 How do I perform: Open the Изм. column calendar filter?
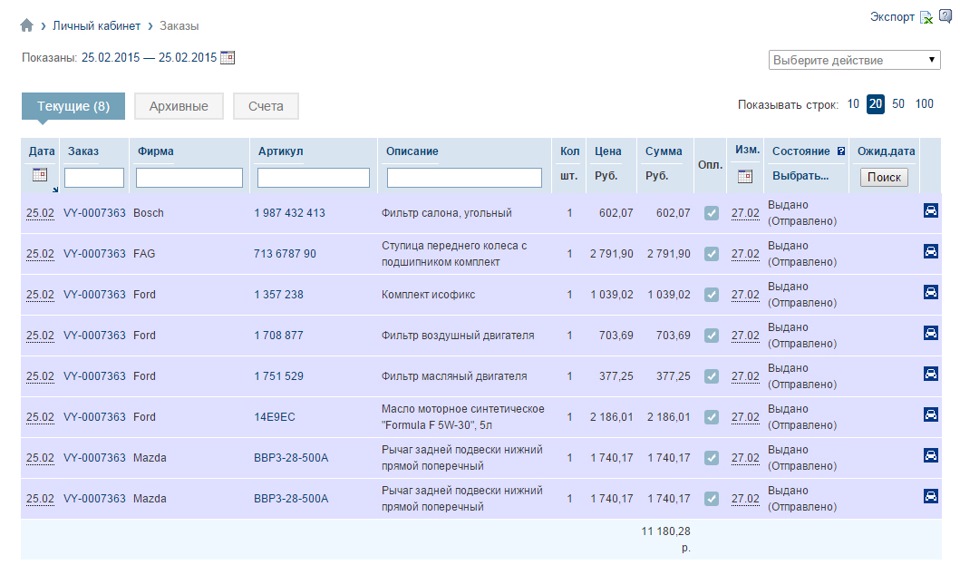click(x=745, y=176)
